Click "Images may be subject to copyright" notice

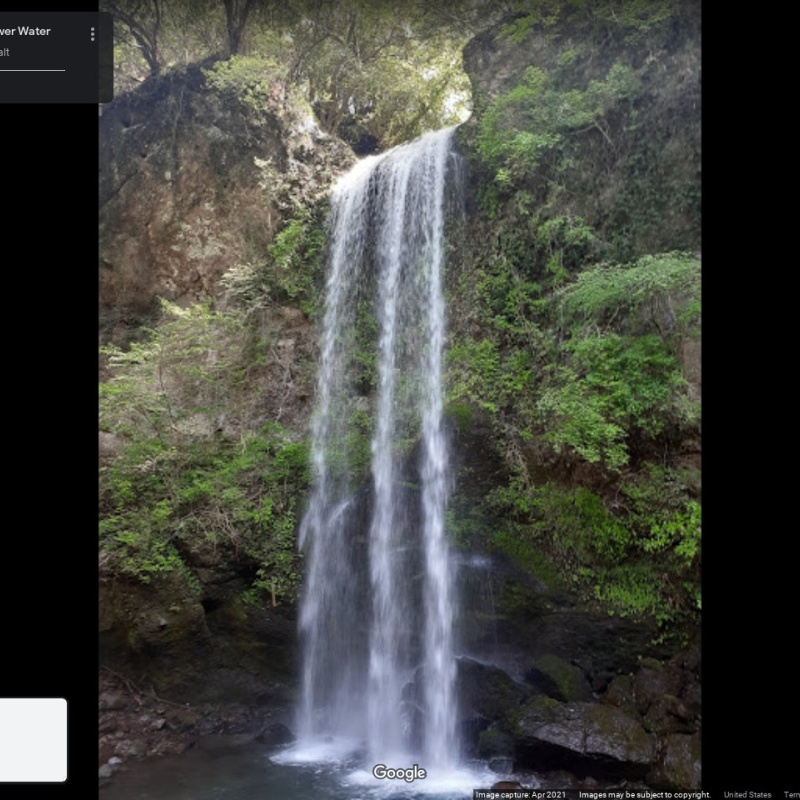[644, 795]
